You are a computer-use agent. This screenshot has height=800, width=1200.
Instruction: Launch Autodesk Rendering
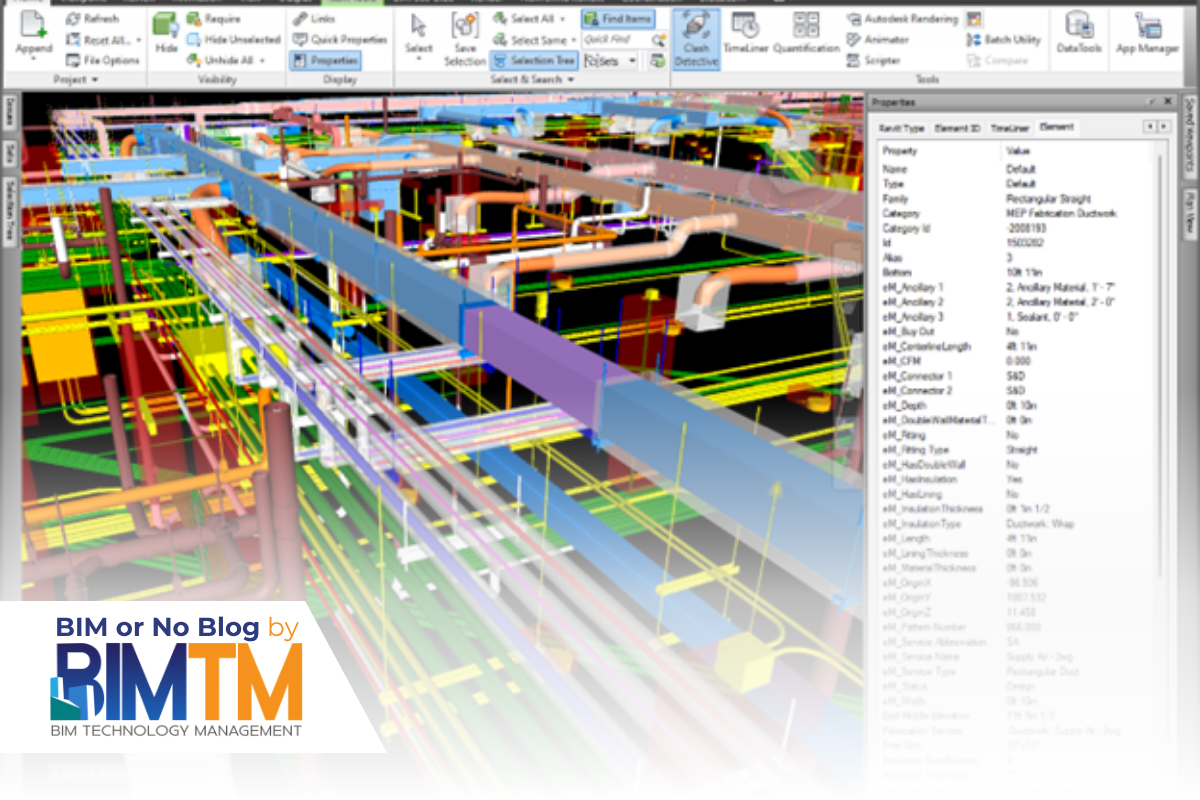click(x=902, y=19)
